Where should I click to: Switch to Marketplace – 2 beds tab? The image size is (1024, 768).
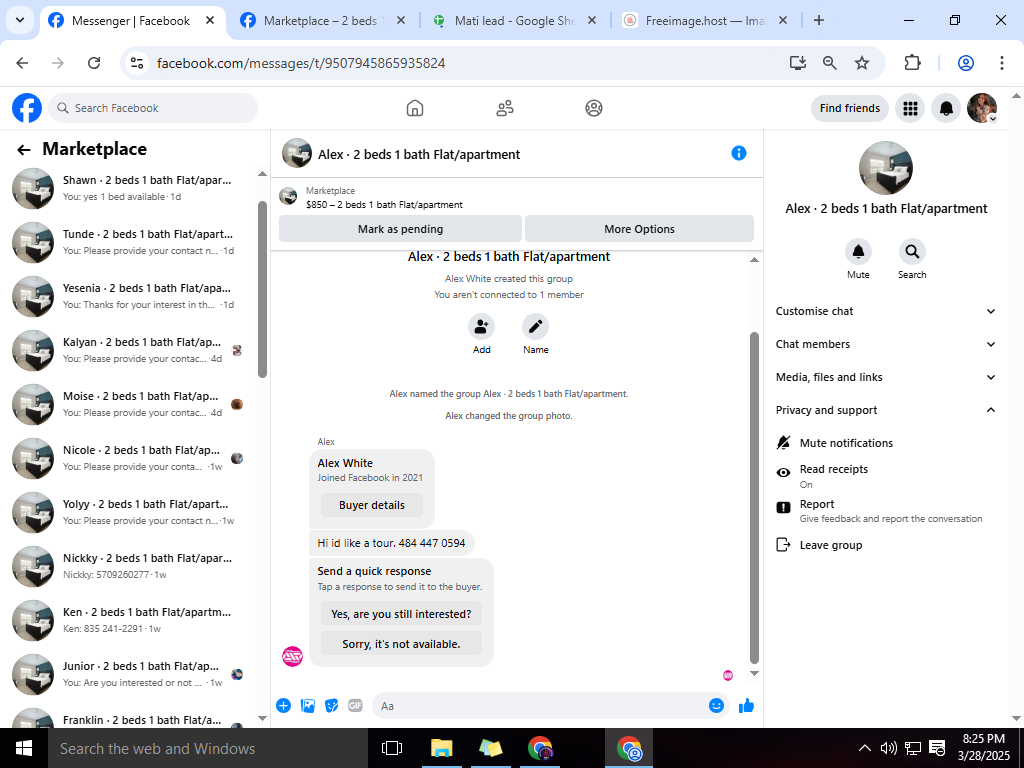click(x=323, y=21)
